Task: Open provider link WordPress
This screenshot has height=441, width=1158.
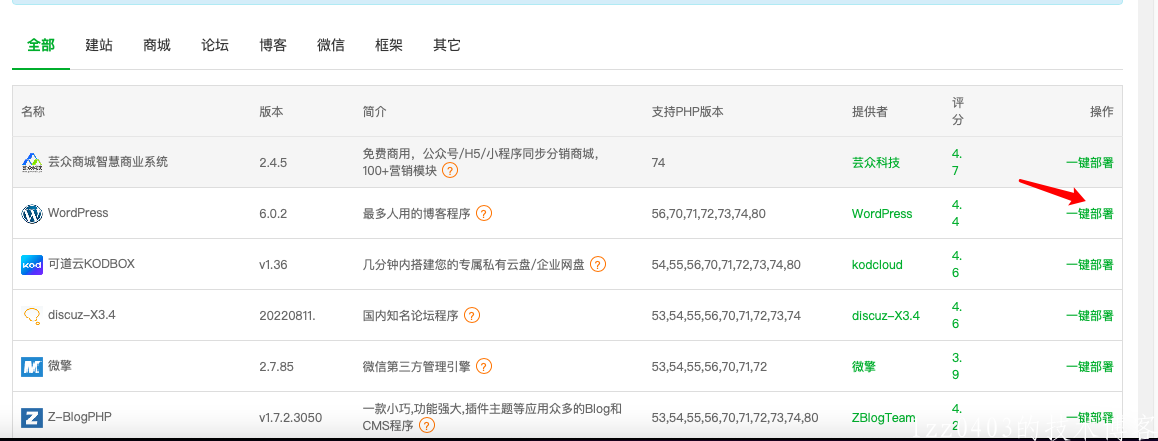Action: (882, 213)
